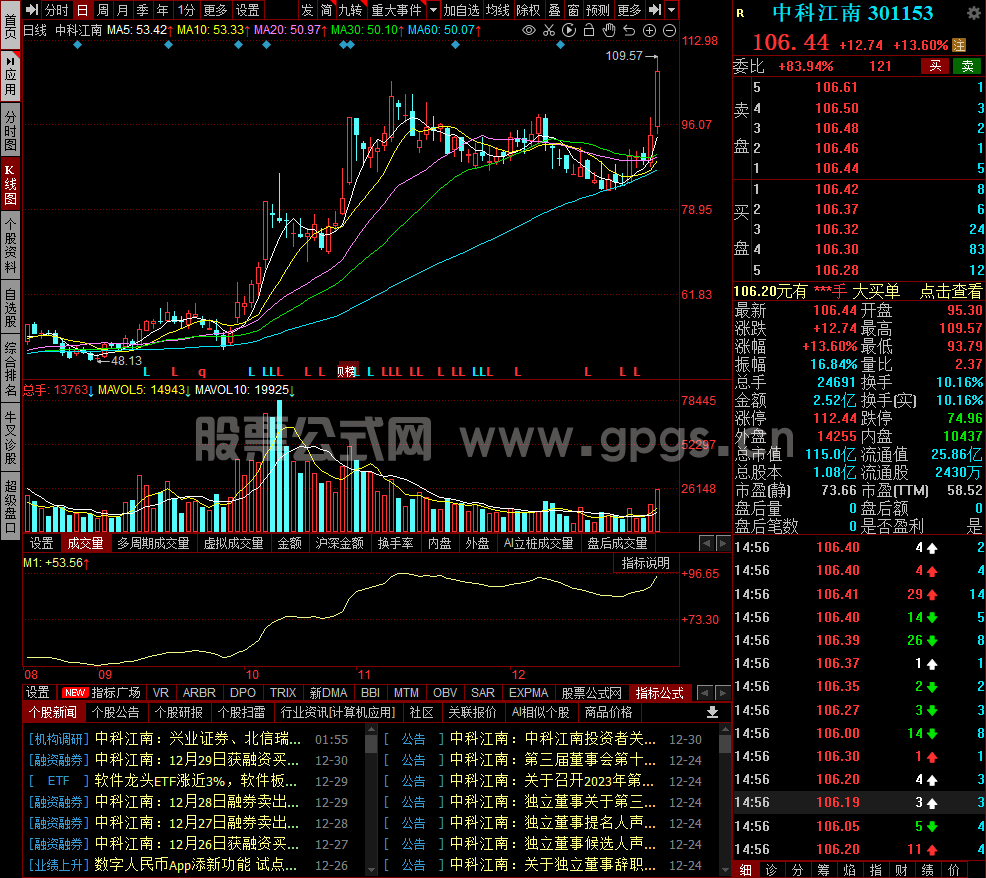The height and width of the screenshot is (878, 986).
Task: Open settings gear next to 中科江南 301153
Action: [973, 13]
